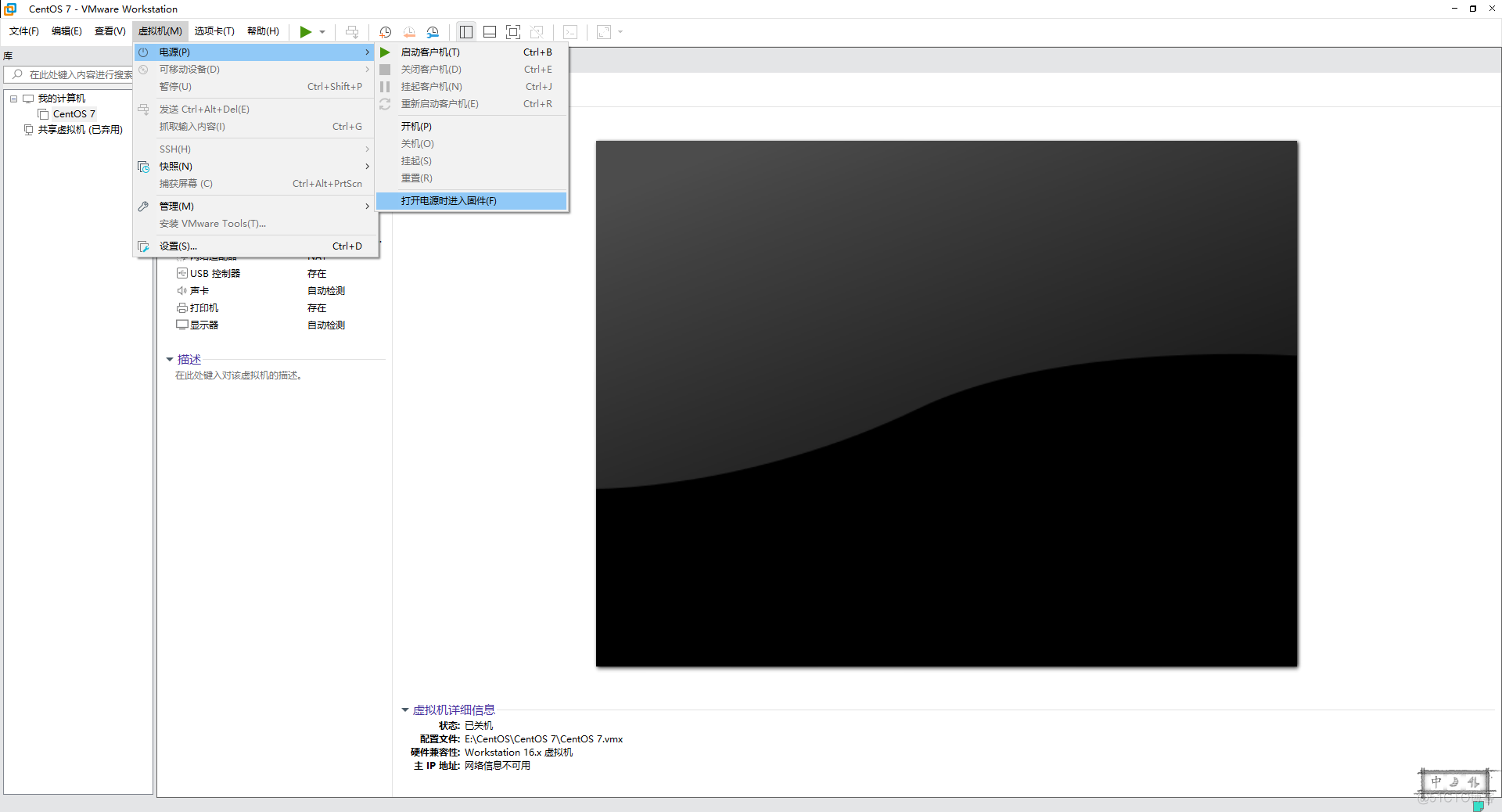The width and height of the screenshot is (1502, 812).
Task: Click the Unity mode toolbar icon
Action: [x=537, y=32]
